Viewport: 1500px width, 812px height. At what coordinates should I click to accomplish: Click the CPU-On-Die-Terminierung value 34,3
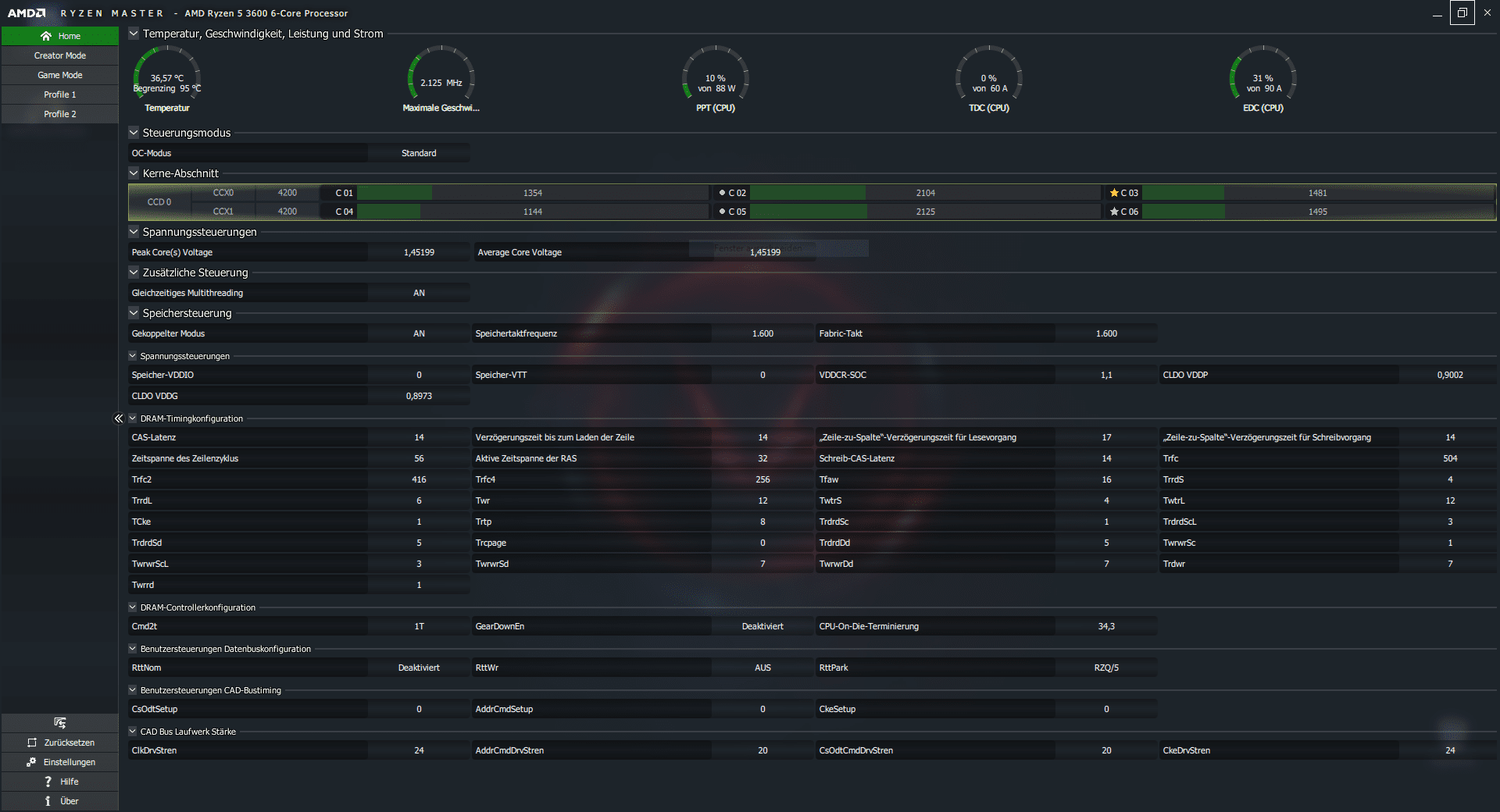click(x=1106, y=626)
